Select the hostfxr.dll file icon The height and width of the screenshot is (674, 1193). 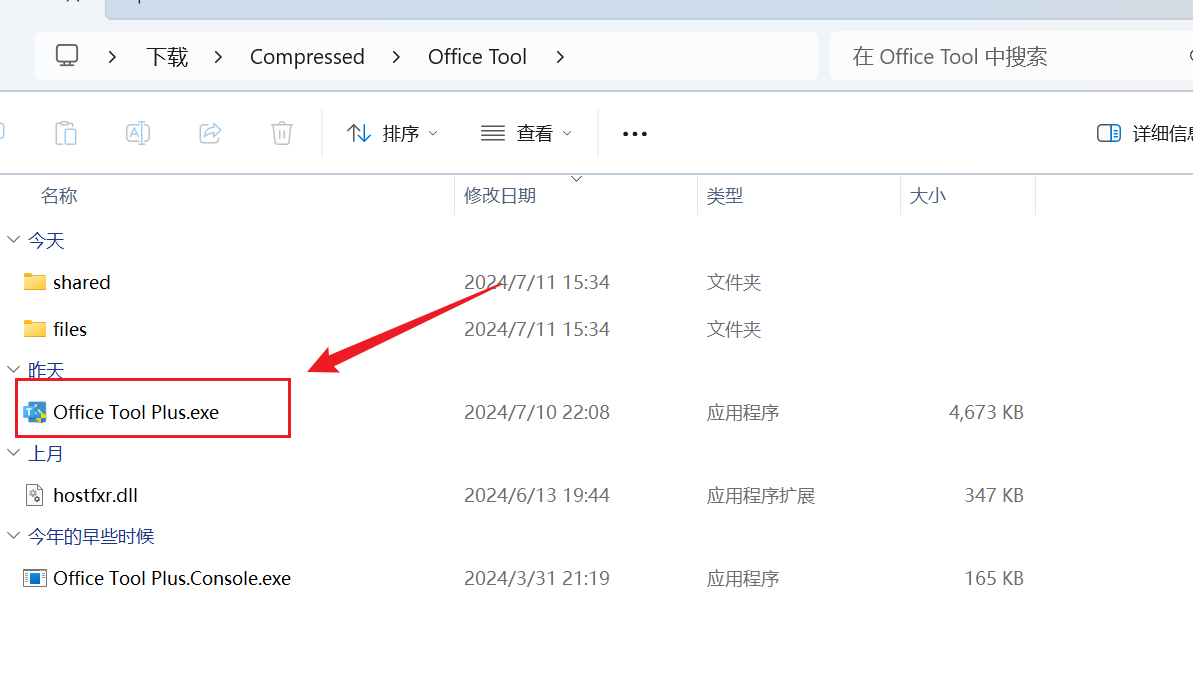click(34, 495)
